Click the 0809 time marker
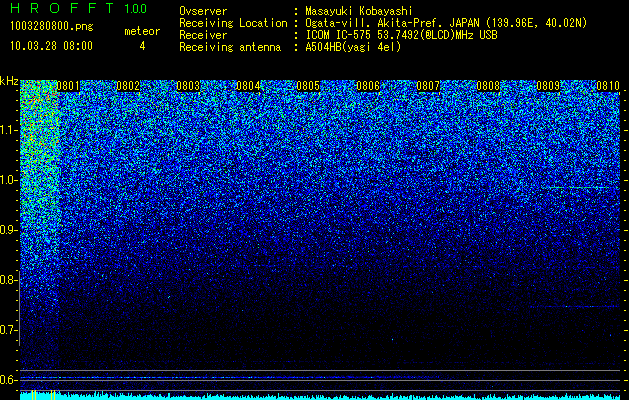 coord(548,86)
